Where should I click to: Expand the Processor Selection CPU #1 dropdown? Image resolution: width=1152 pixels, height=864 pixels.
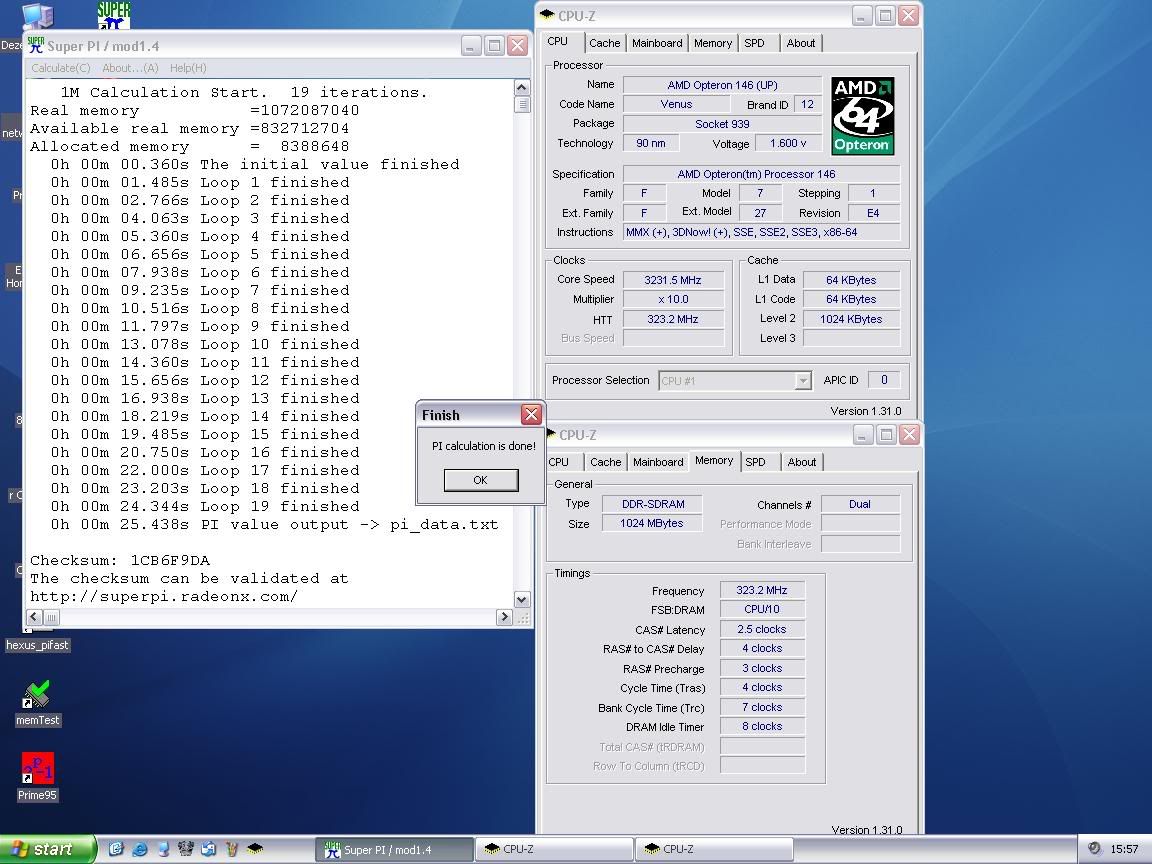[x=803, y=381]
